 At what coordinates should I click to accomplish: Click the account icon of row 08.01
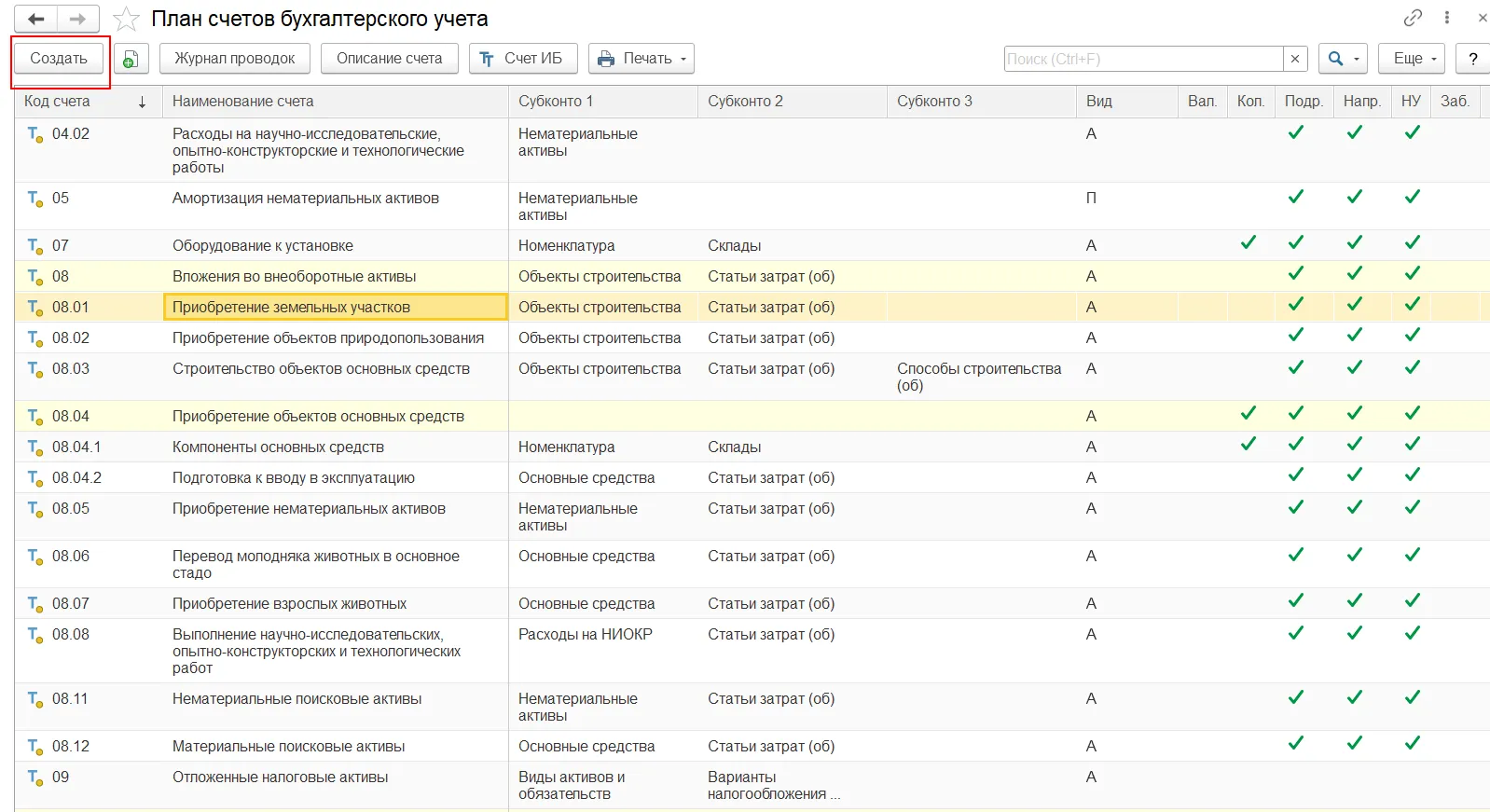(35, 308)
